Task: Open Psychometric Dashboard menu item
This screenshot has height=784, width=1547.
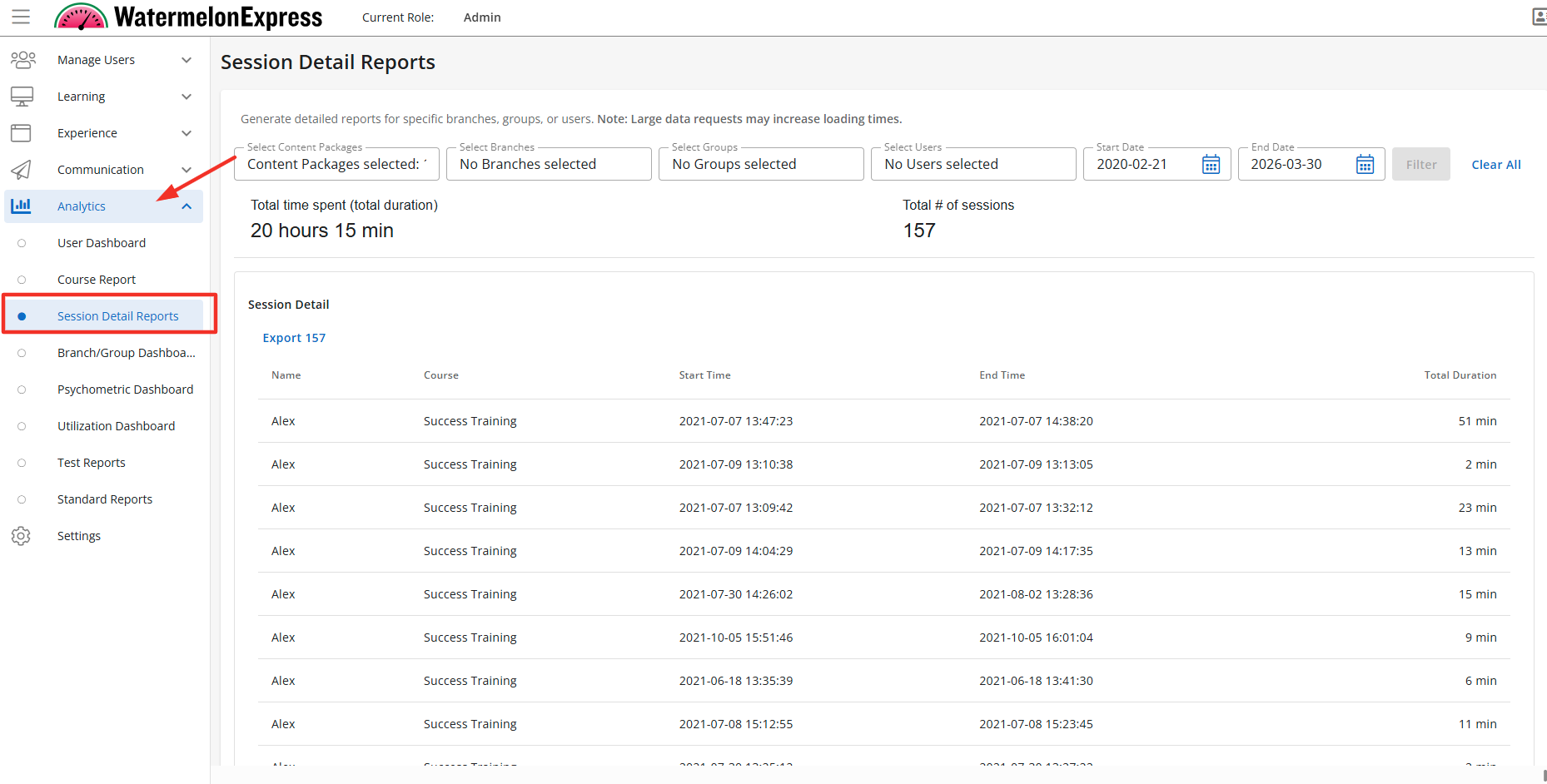Action: [x=125, y=390]
